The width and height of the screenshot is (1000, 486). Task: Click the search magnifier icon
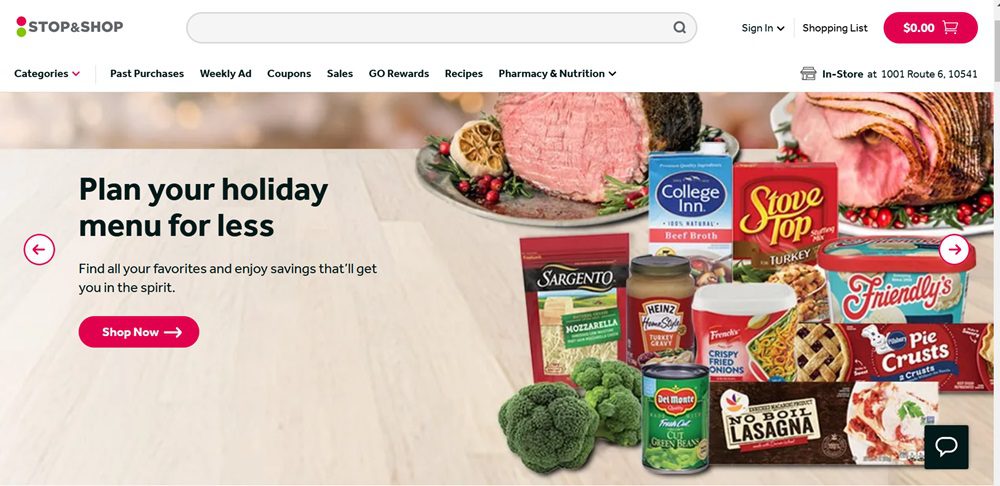[x=680, y=27]
